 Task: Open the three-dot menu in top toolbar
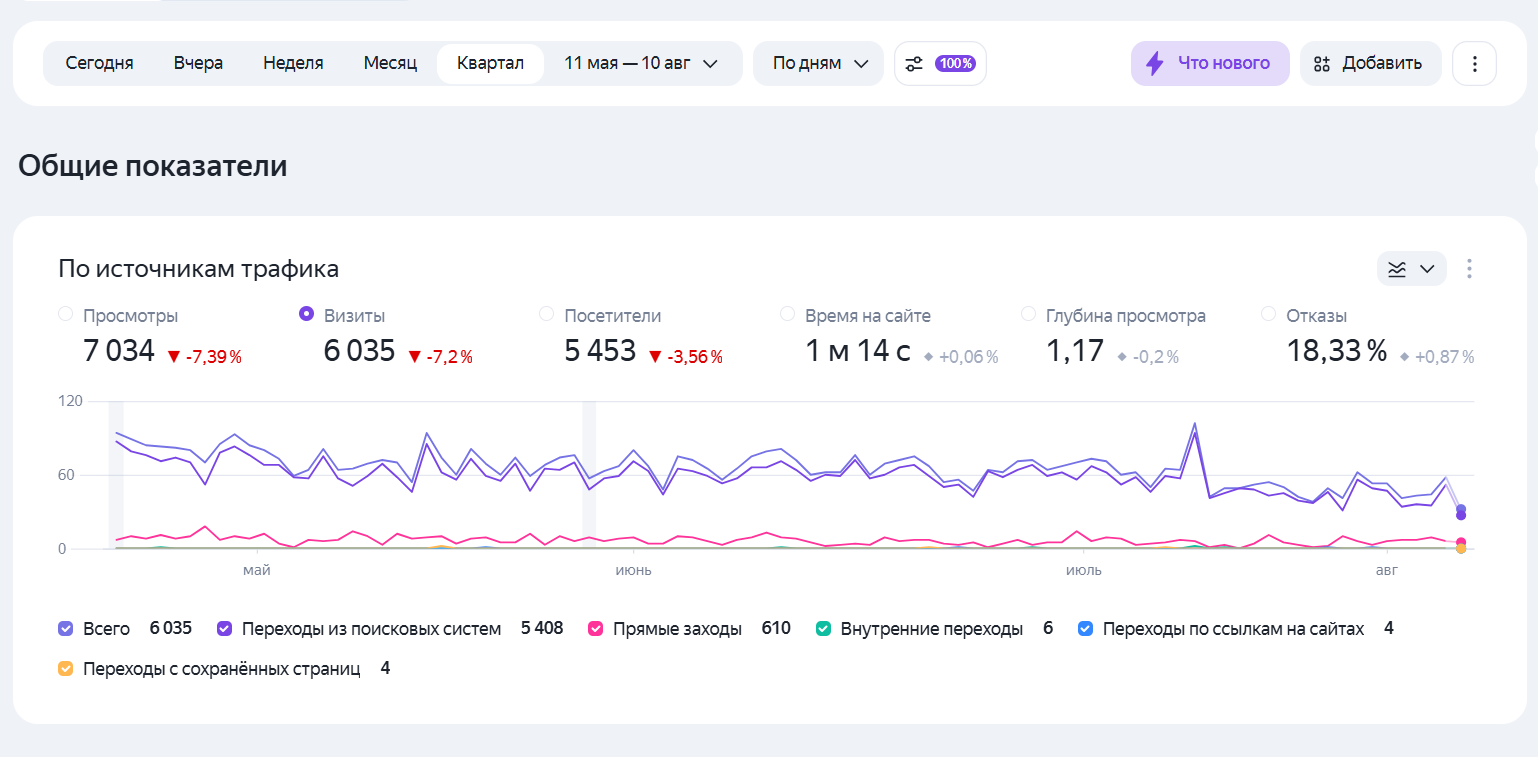click(1474, 64)
